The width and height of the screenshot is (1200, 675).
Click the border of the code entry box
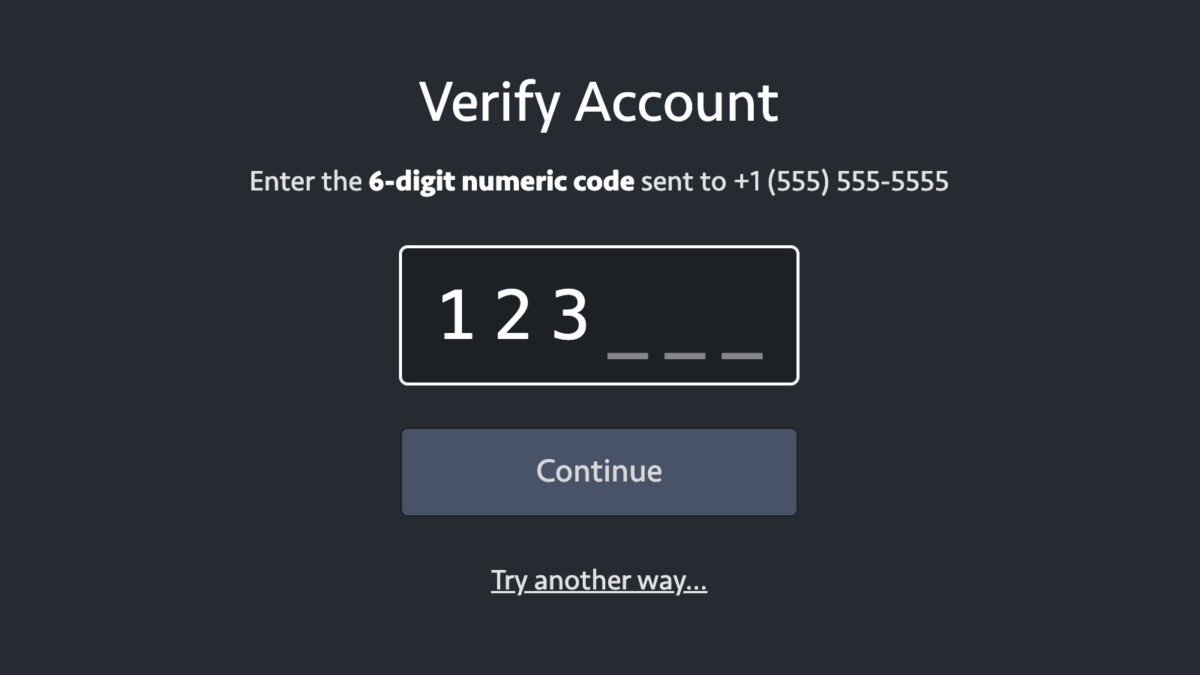coord(598,245)
